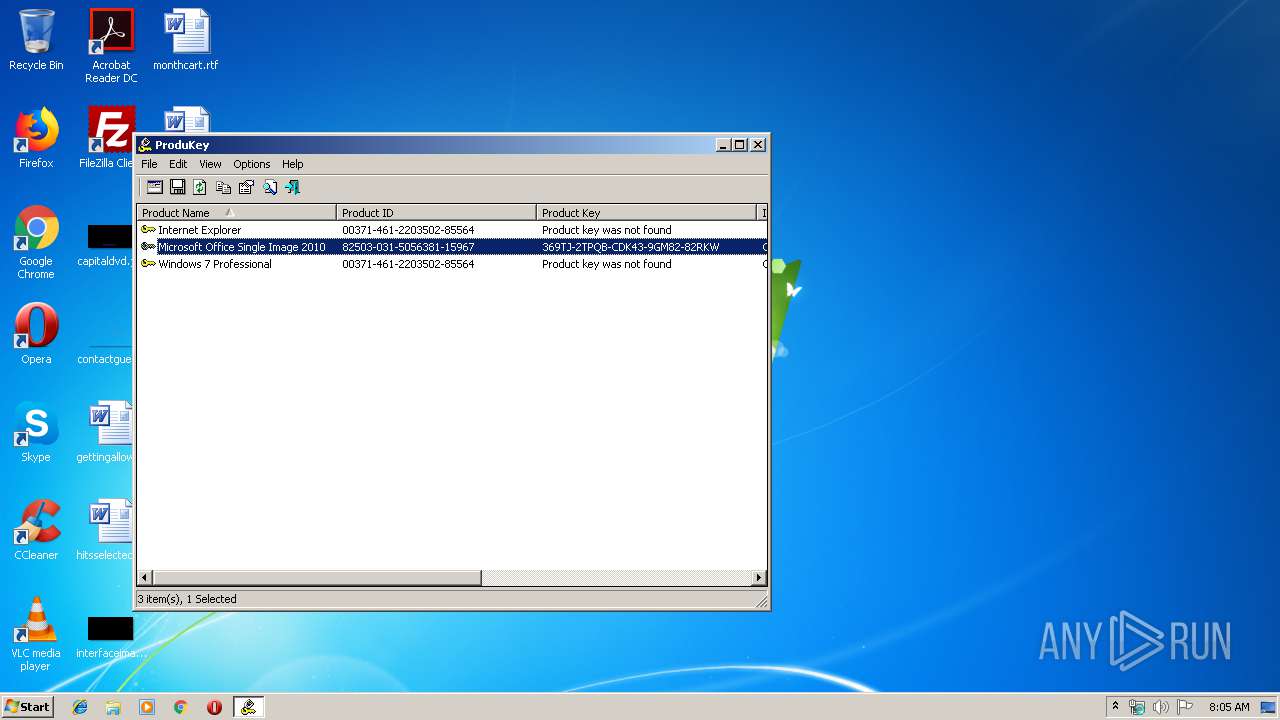Click the horizontal scrollbar thumb

pyautogui.click(x=317, y=577)
